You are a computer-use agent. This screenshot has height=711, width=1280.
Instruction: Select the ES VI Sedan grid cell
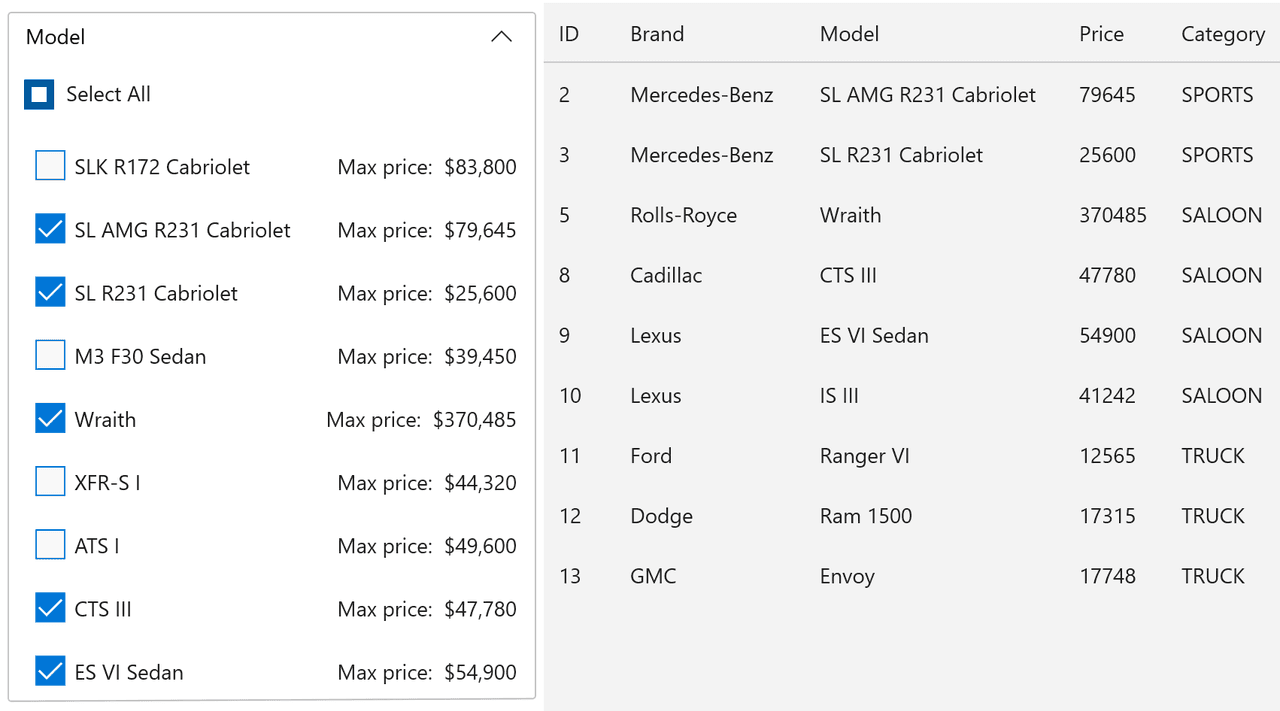pos(874,336)
